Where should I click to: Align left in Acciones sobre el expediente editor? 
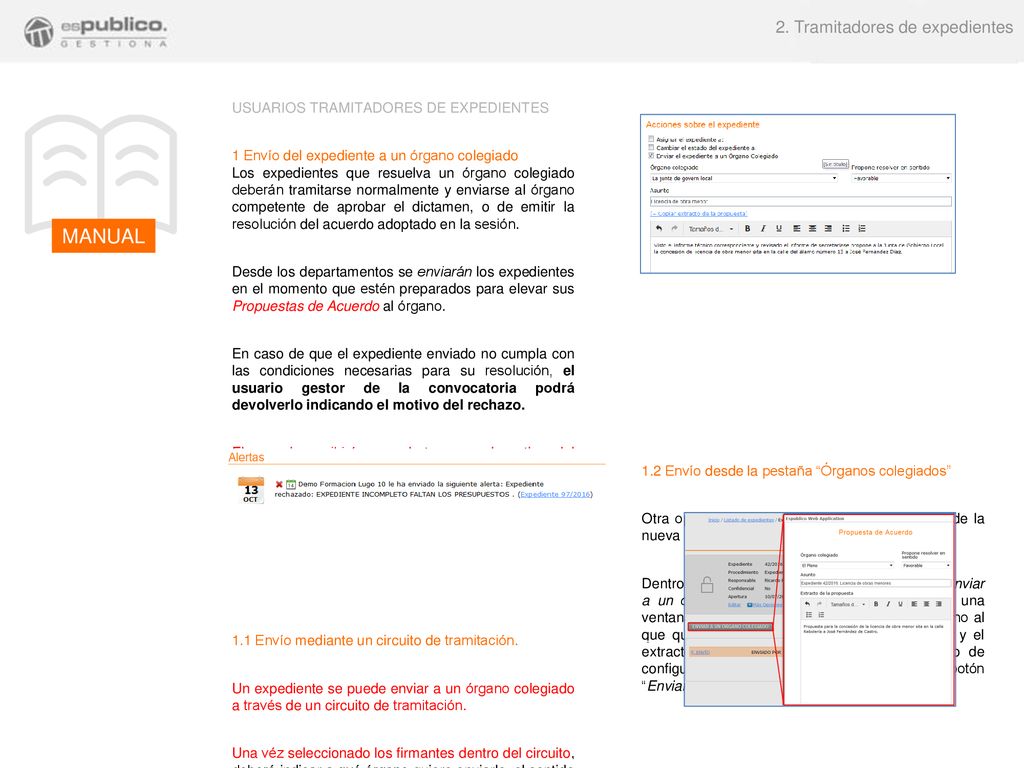797,229
